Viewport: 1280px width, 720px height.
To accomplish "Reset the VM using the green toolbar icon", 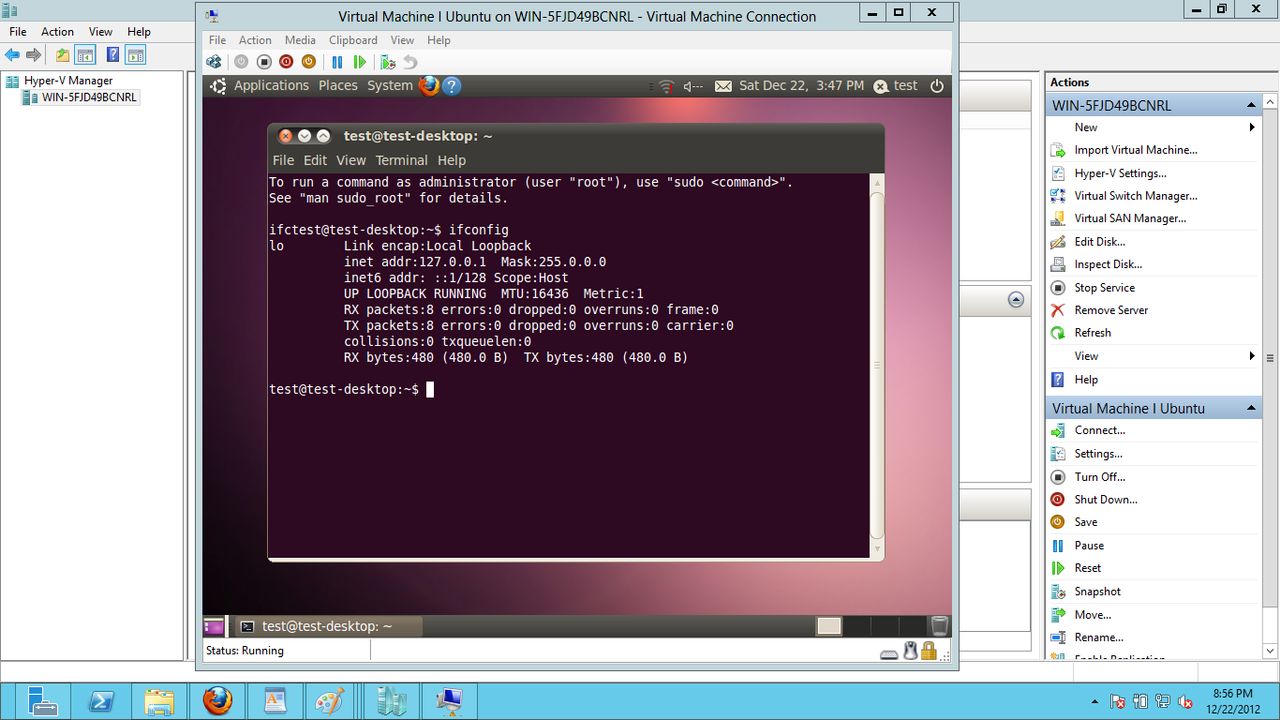I will tap(359, 62).
